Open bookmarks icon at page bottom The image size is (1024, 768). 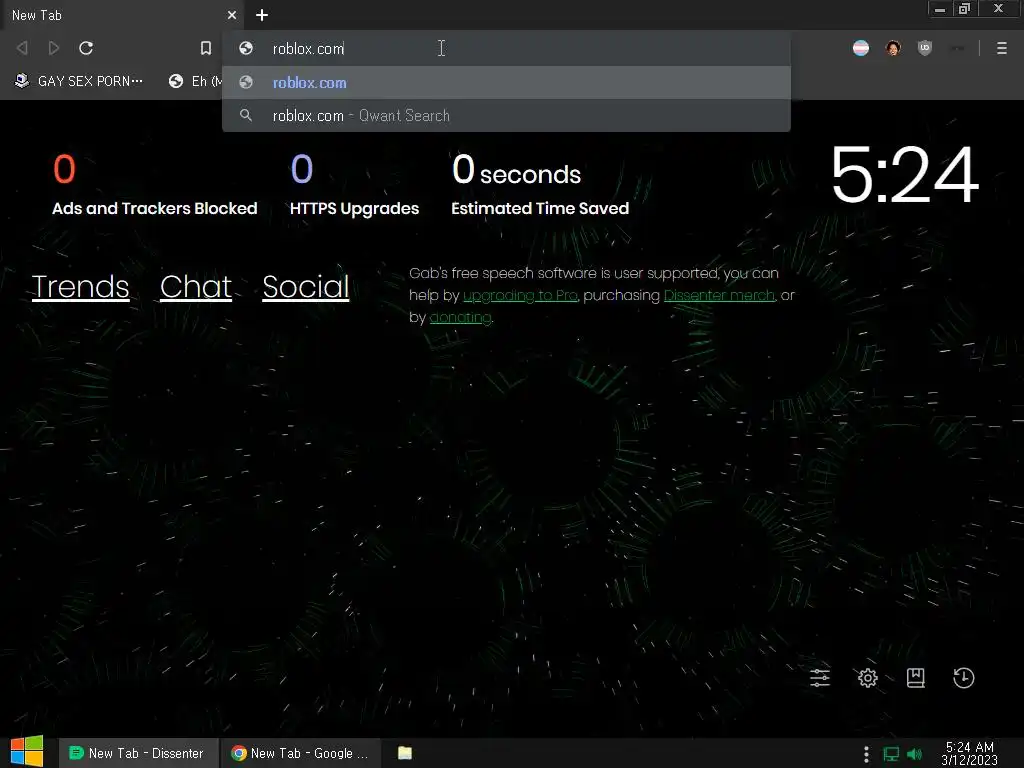pyautogui.click(x=916, y=678)
